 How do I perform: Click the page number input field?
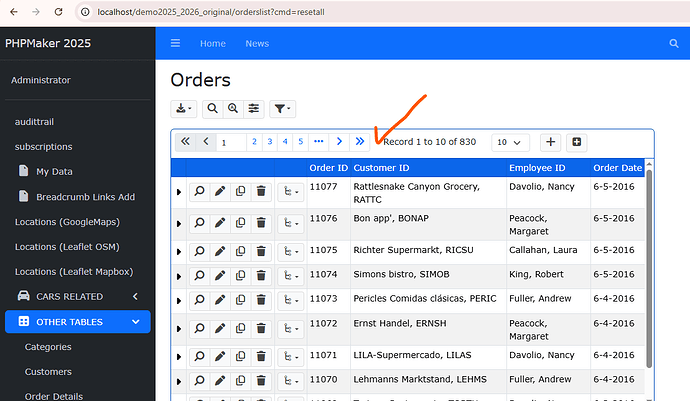point(231,143)
